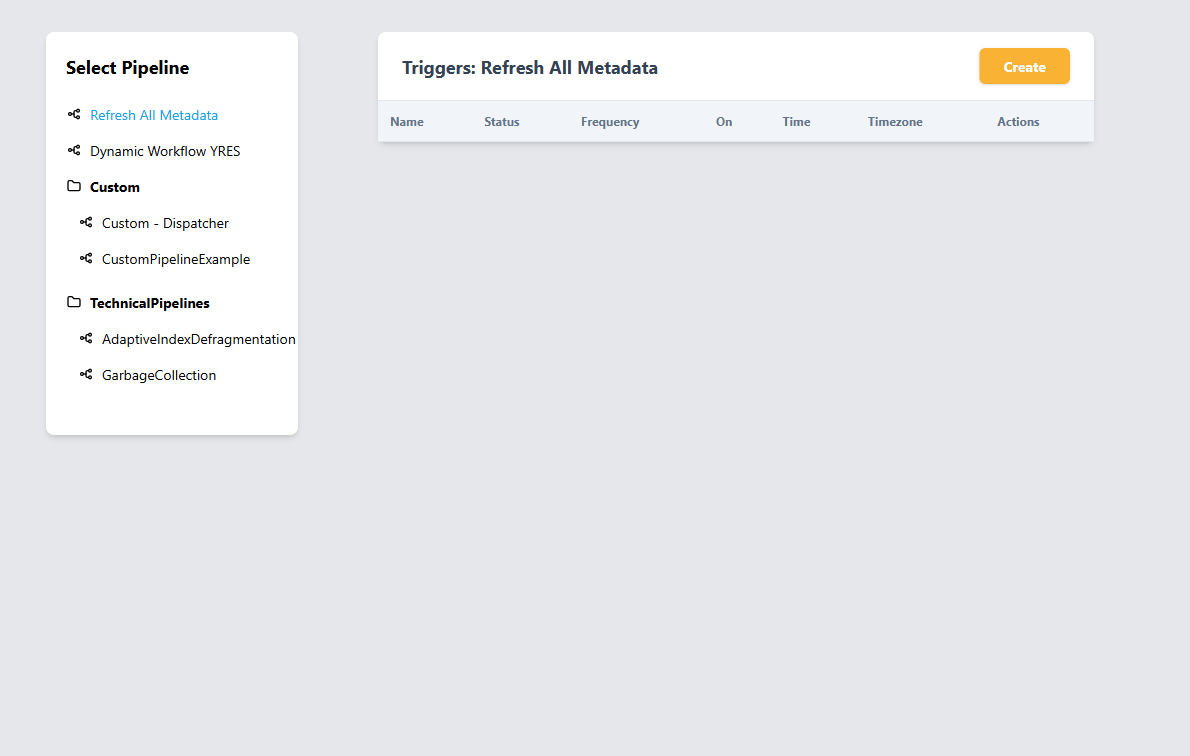Open the AdaptiveIndexDefragmentation pipeline
Screen dimensions: 1190x756
(x=199, y=339)
